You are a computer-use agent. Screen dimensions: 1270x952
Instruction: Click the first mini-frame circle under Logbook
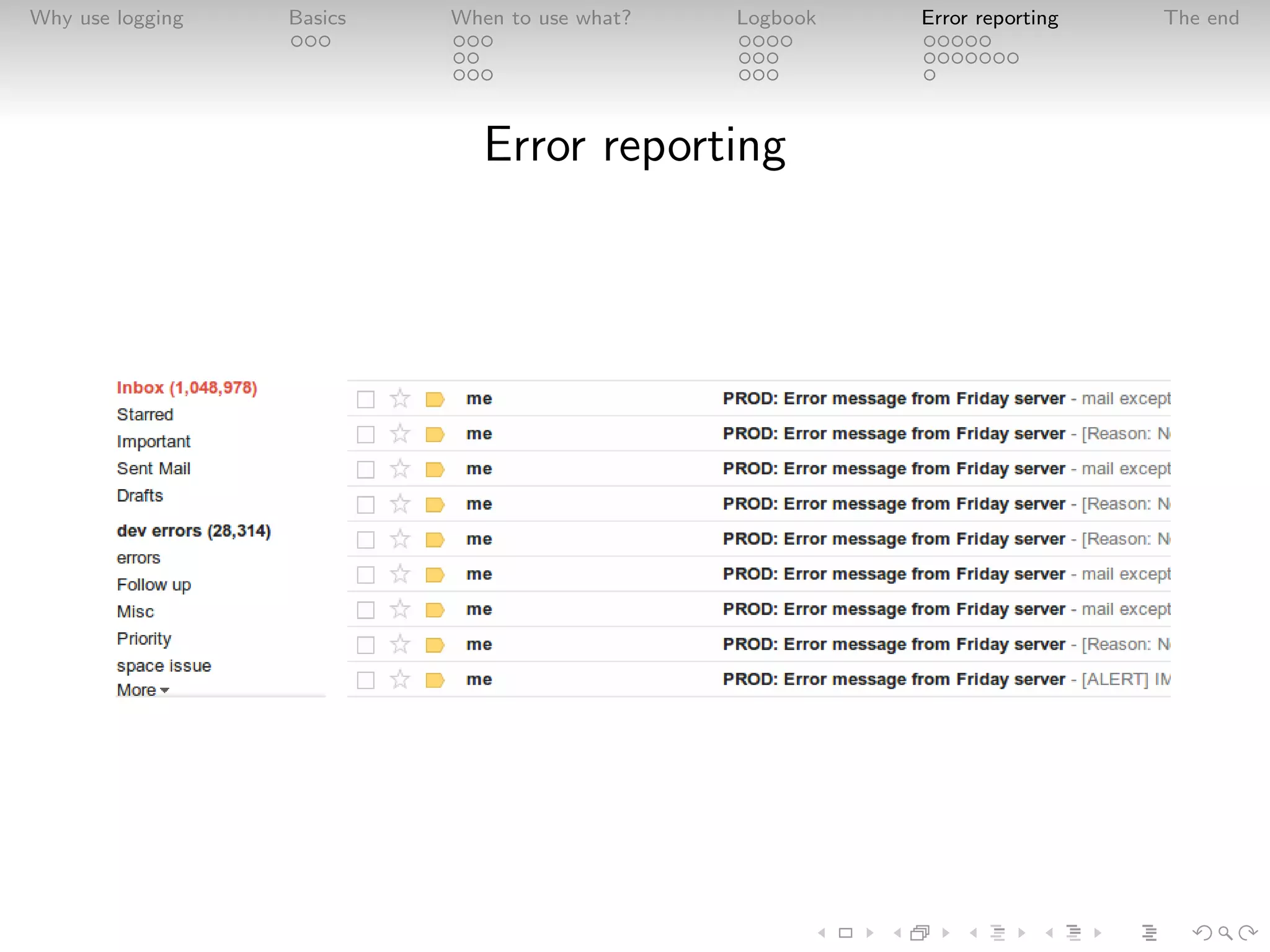[x=745, y=42]
